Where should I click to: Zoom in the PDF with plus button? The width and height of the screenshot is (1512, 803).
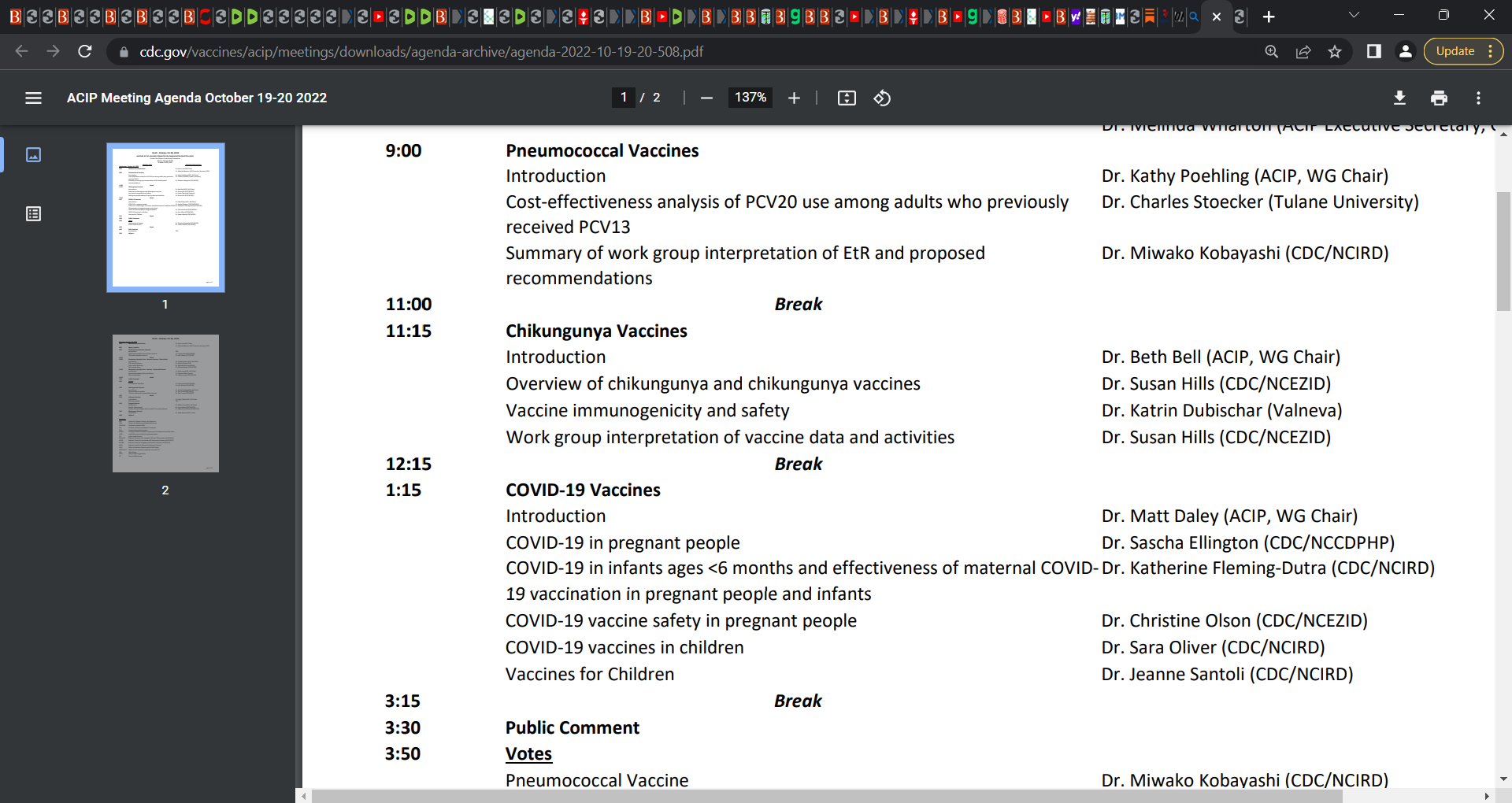click(794, 98)
